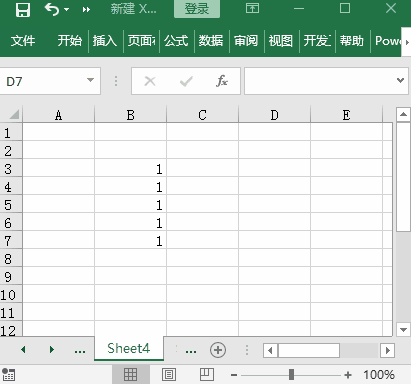Image resolution: width=411 pixels, height=384 pixels.
Task: Expand more quick access toolbar commands
Action: [86, 10]
